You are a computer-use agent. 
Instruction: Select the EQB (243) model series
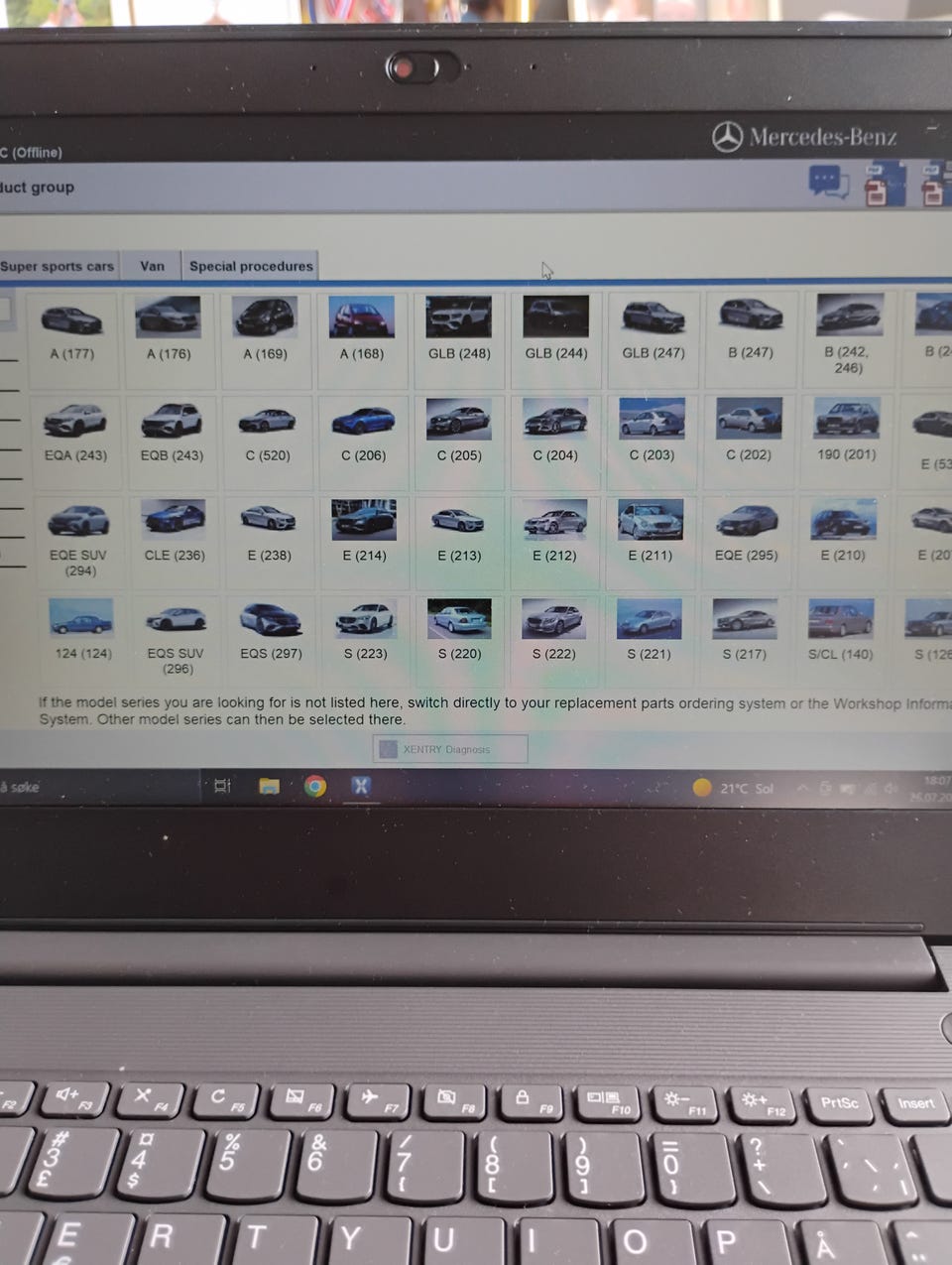click(172, 441)
